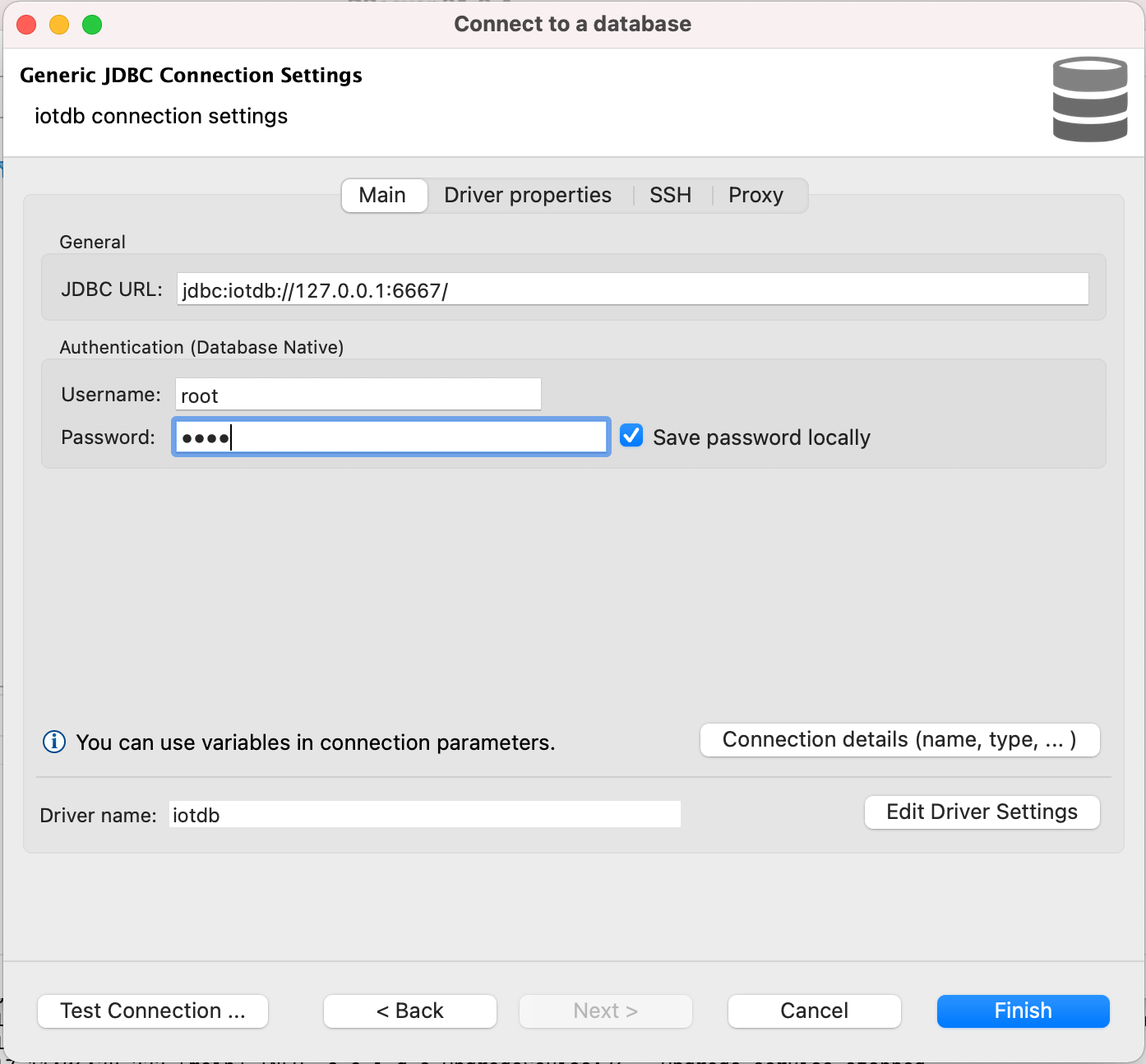Click the Password input field
1146x1064 pixels.
[x=390, y=437]
